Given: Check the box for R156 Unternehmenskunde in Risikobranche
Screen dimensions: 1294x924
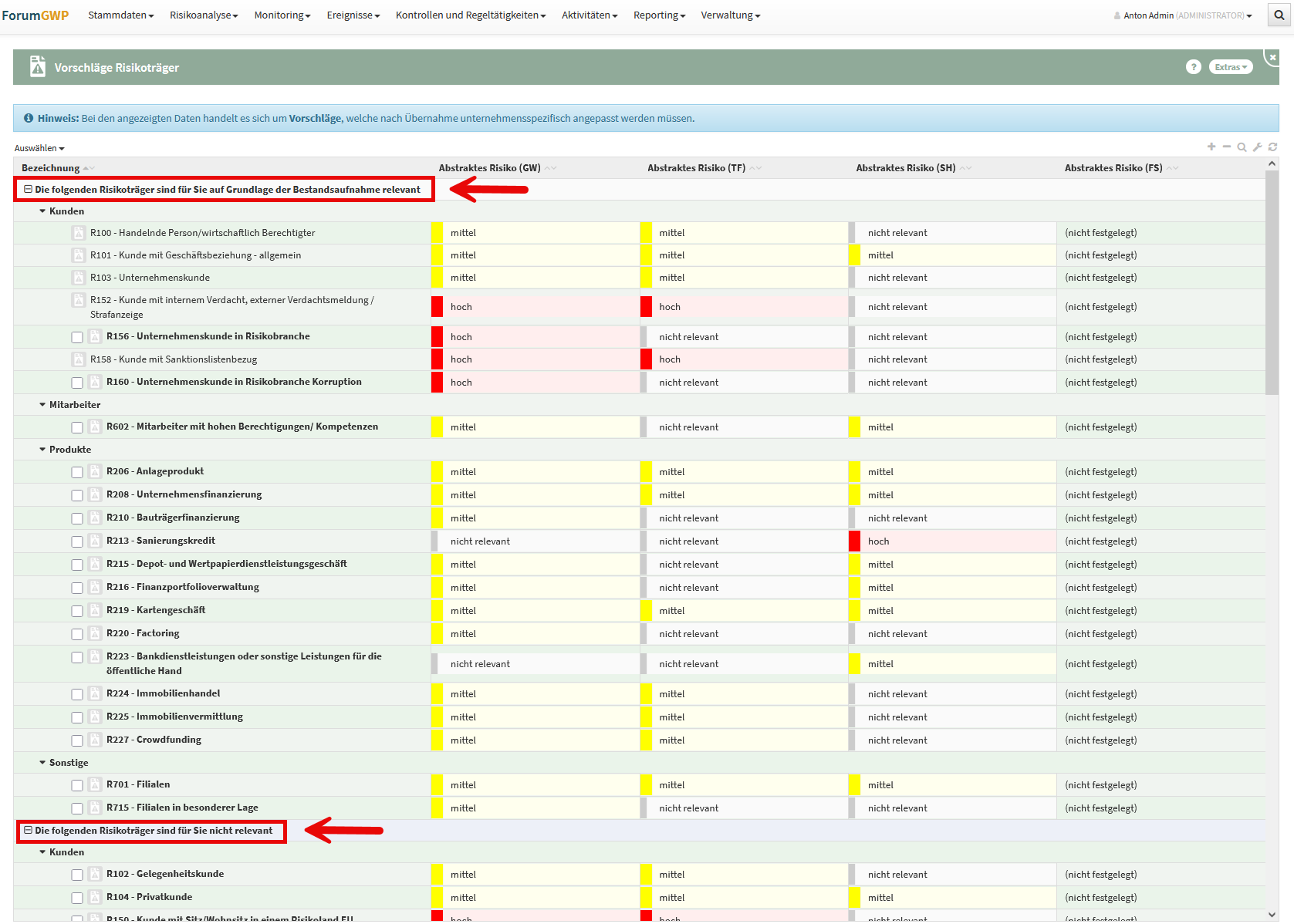Looking at the screenshot, I should click(x=77, y=337).
